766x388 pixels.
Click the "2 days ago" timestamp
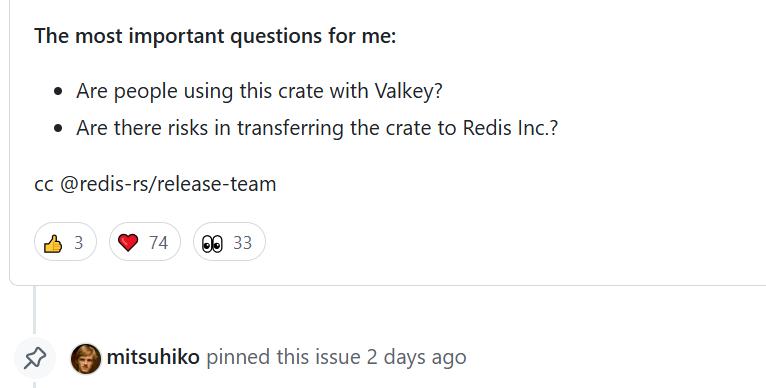click(416, 357)
